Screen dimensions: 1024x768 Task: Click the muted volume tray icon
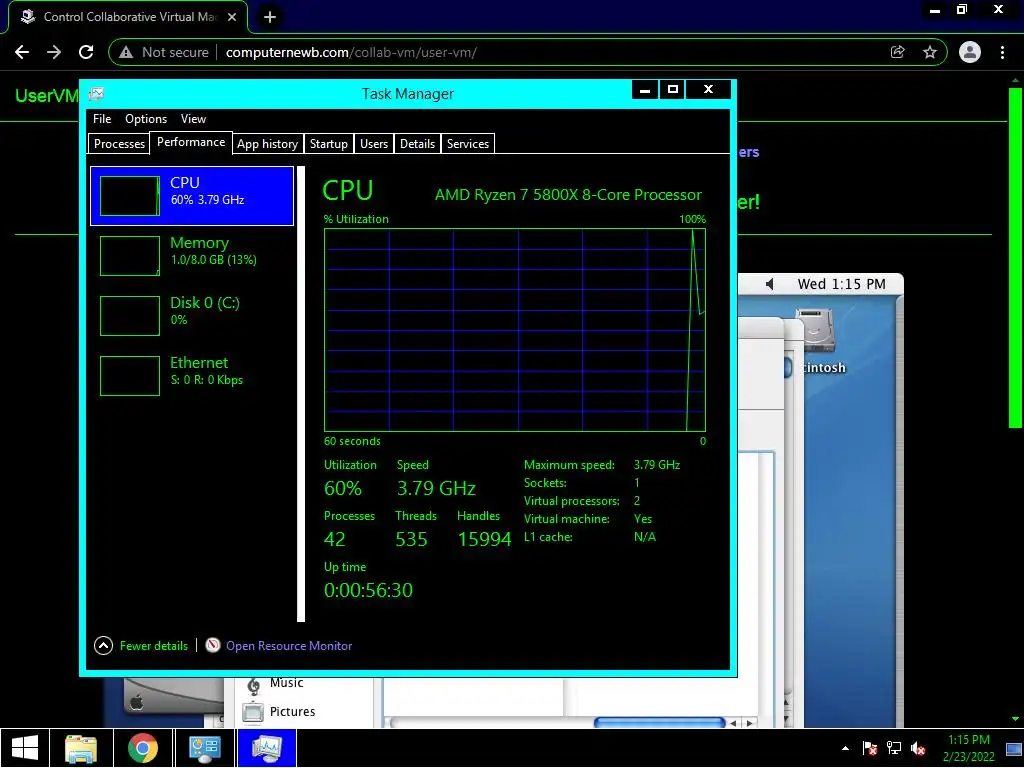coord(918,748)
